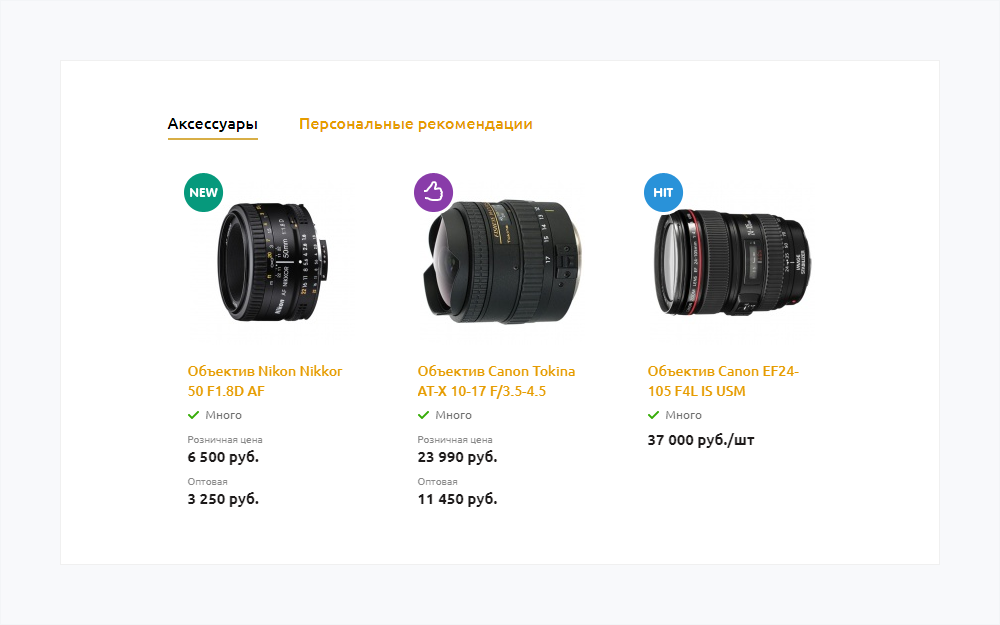Click the purple thumbs-up recommend badge
Screen dimensions: 1000x625
click(434, 193)
